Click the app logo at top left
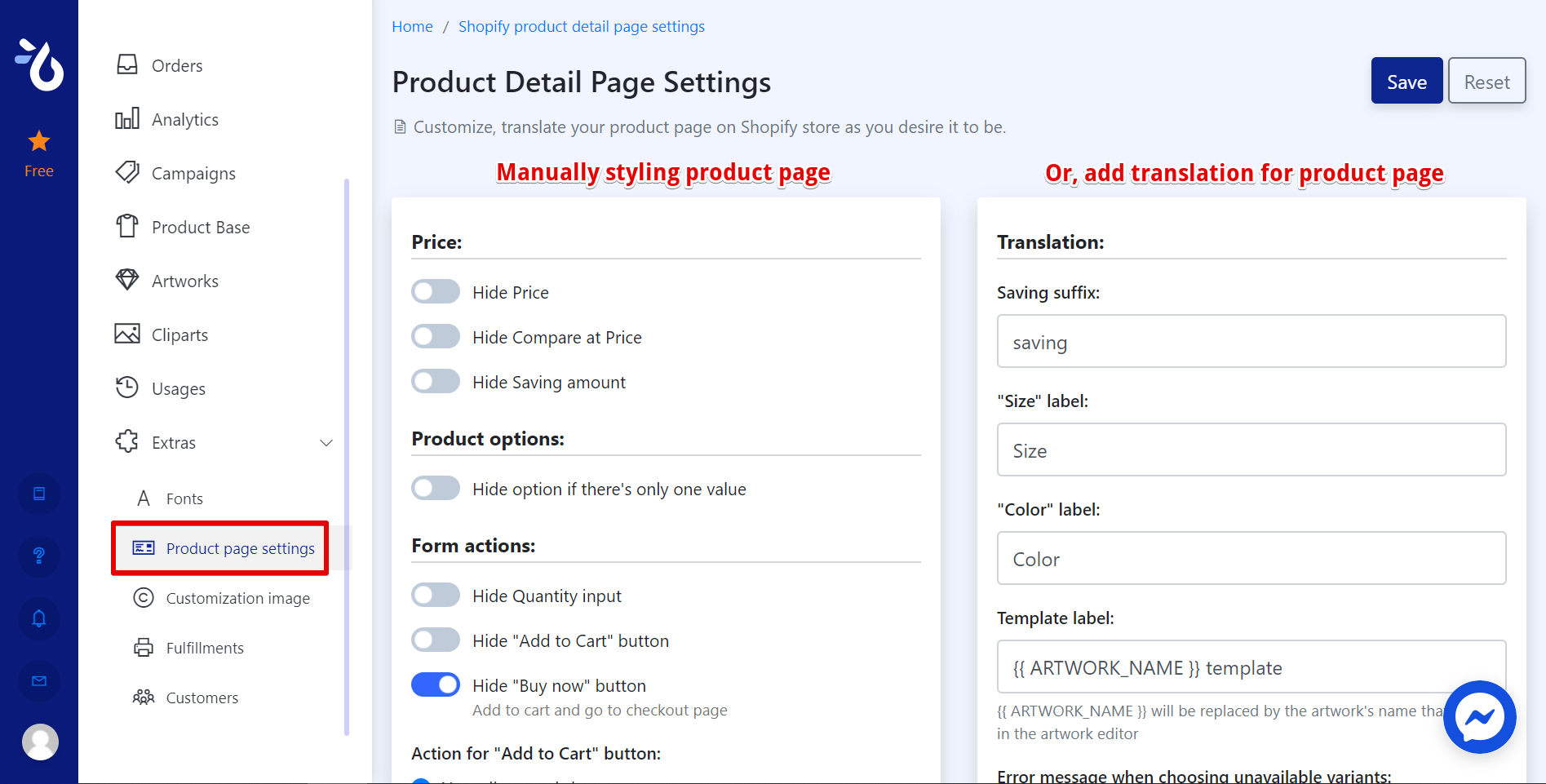 [39, 64]
